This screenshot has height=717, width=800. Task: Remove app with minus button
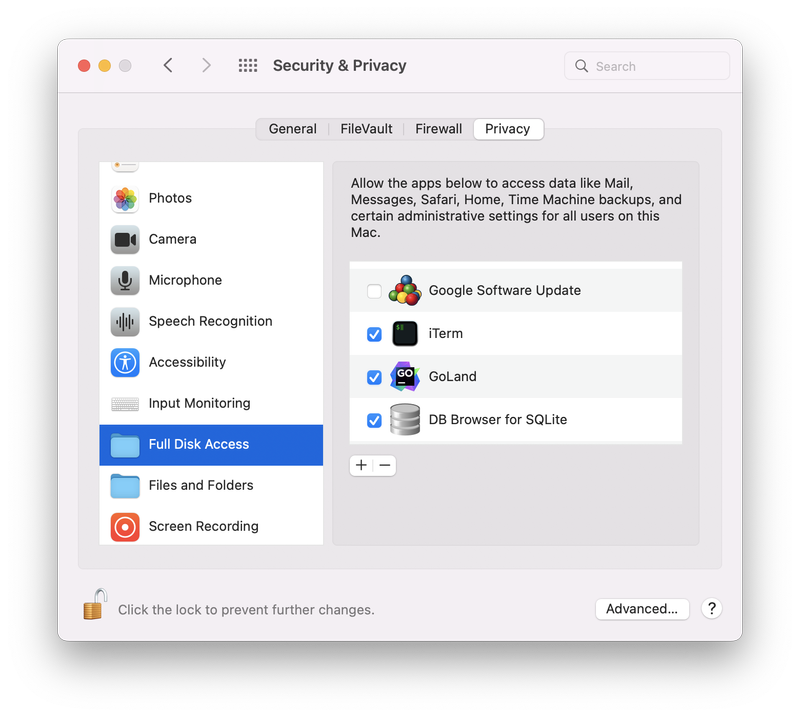385,465
